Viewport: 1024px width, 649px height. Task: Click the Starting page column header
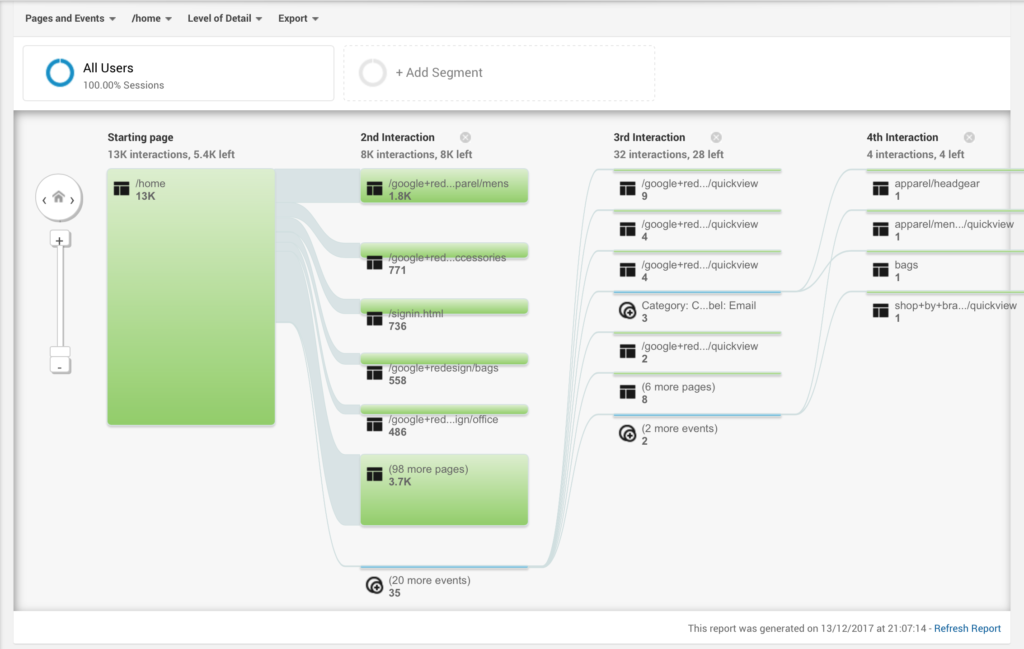tap(140, 137)
